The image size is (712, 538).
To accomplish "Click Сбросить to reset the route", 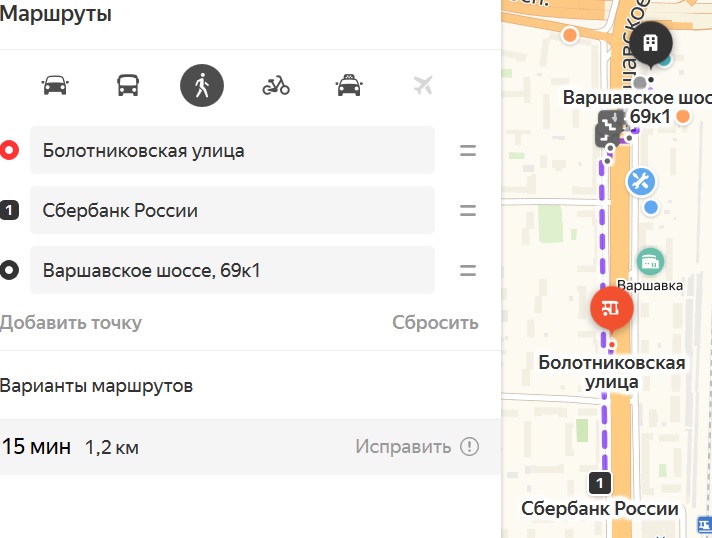I will pos(435,323).
